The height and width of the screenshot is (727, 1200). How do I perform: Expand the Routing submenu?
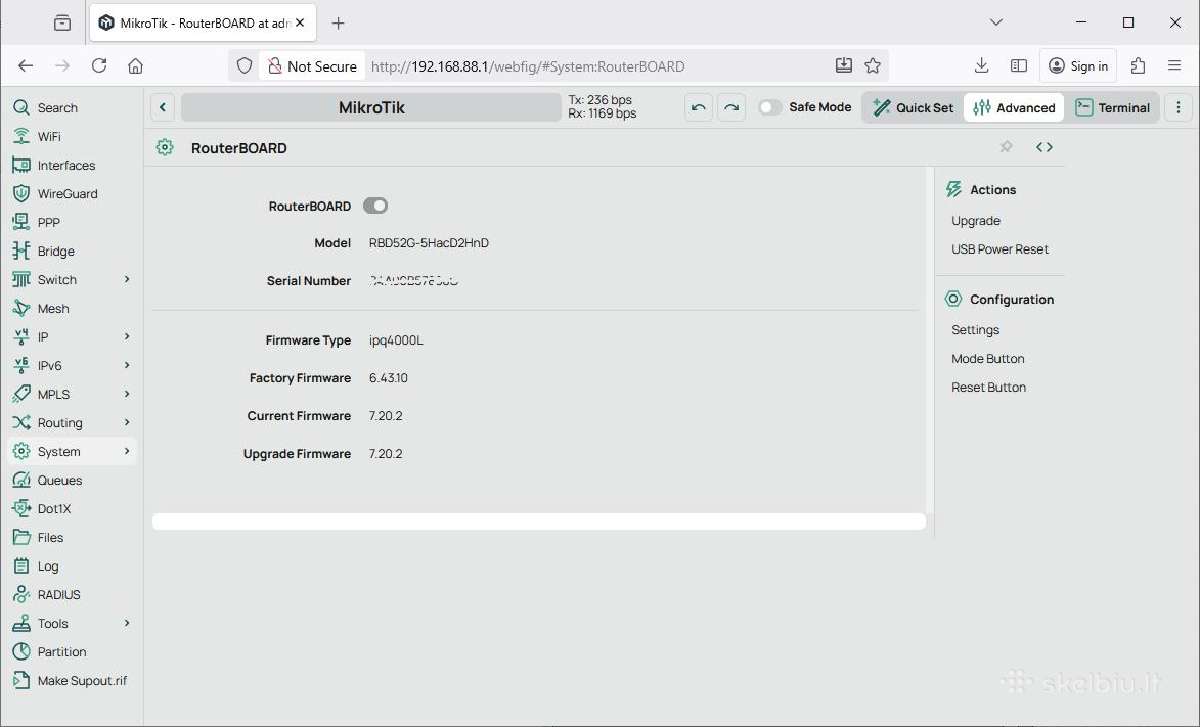click(x=127, y=423)
